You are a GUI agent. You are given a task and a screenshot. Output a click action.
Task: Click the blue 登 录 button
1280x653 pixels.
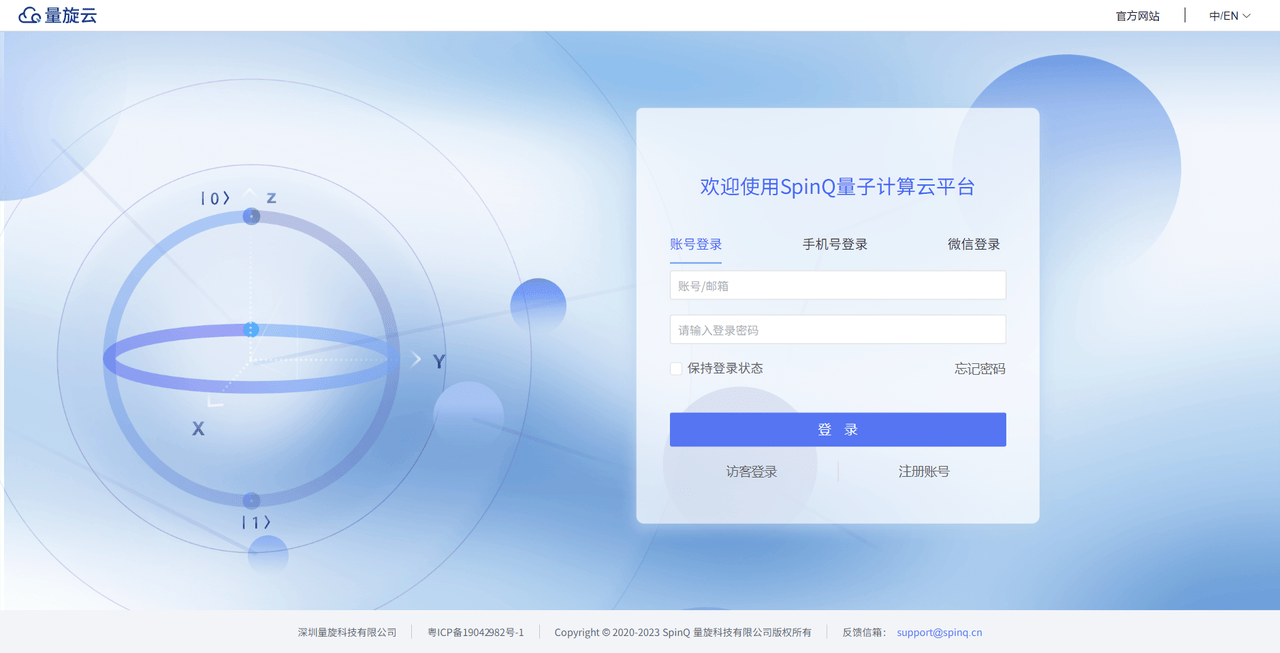[x=837, y=429]
